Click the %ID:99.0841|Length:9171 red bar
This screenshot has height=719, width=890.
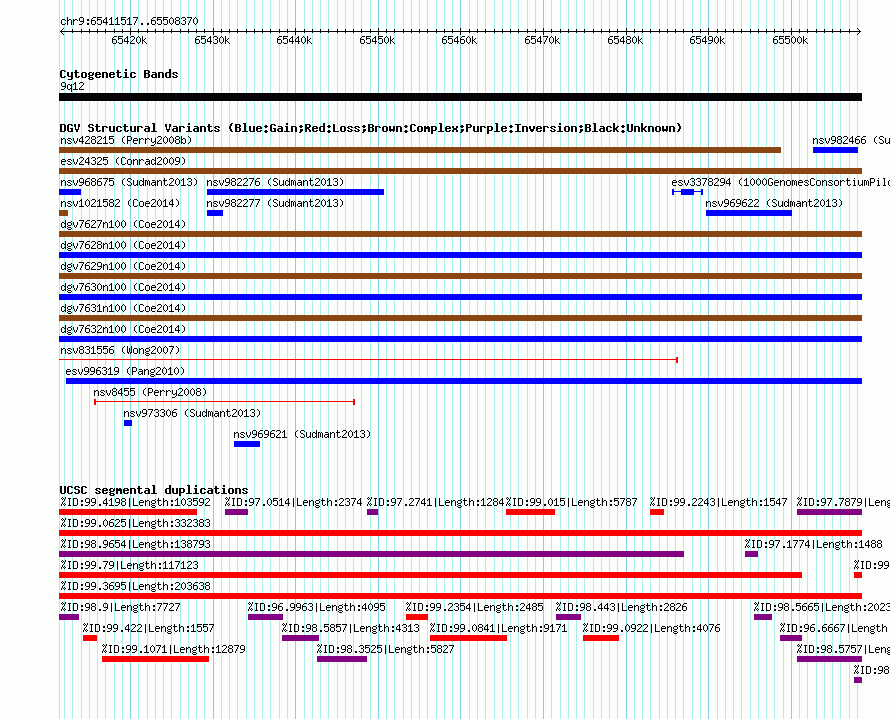point(468,638)
